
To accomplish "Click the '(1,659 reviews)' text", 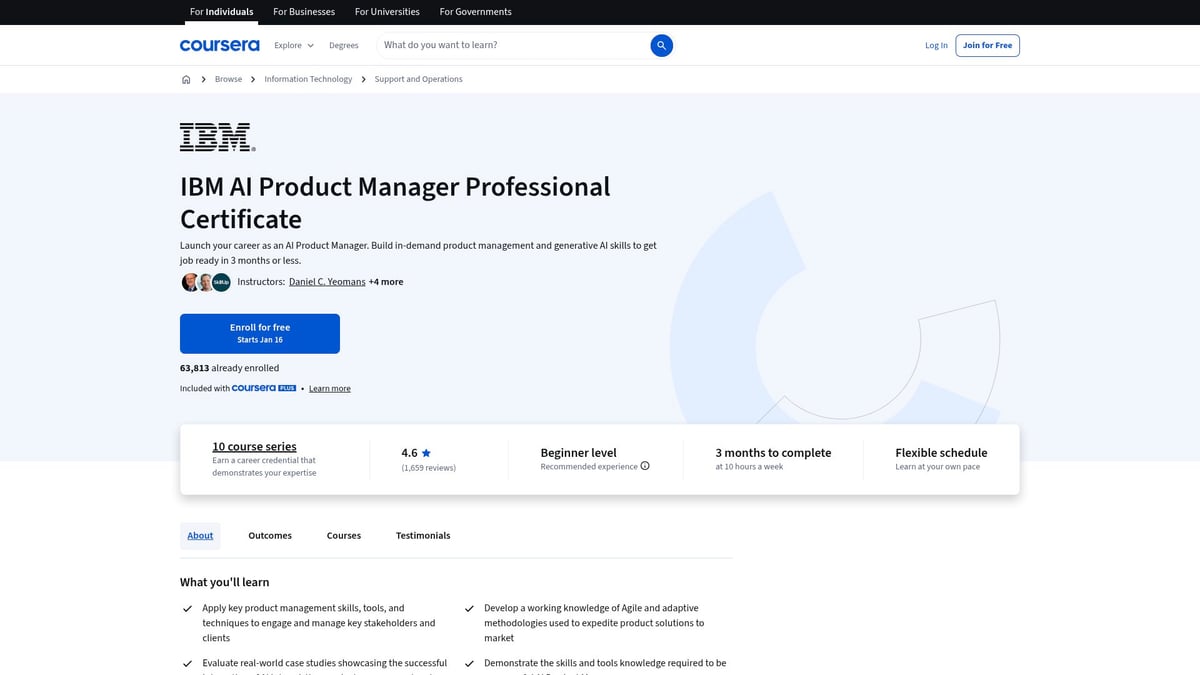I will [x=429, y=467].
